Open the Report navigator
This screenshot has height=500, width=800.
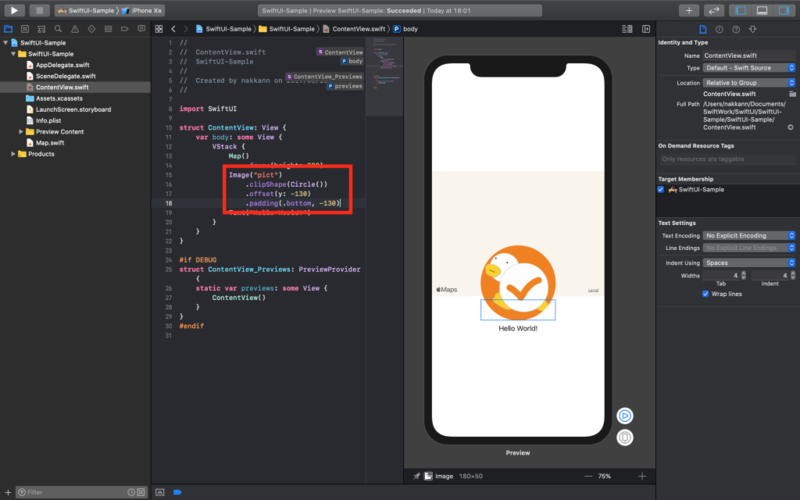click(141, 29)
